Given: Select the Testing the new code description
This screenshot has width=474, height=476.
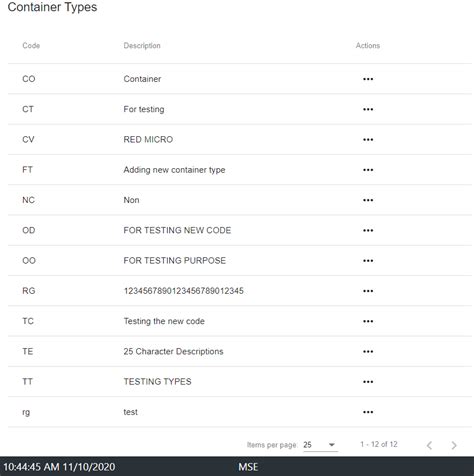Looking at the screenshot, I should tap(164, 321).
